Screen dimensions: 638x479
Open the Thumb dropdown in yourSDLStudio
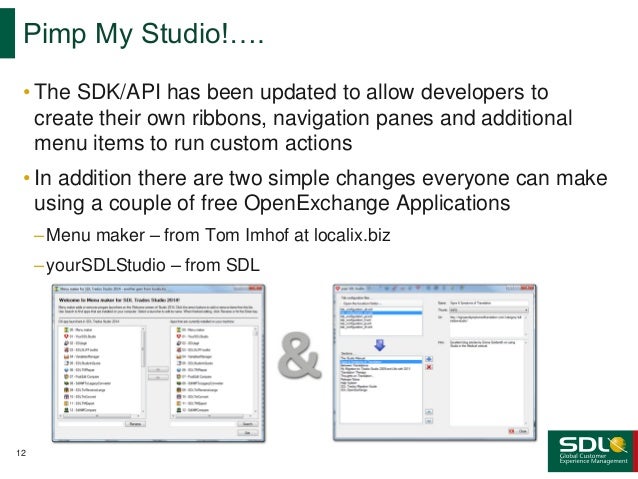click(x=489, y=310)
